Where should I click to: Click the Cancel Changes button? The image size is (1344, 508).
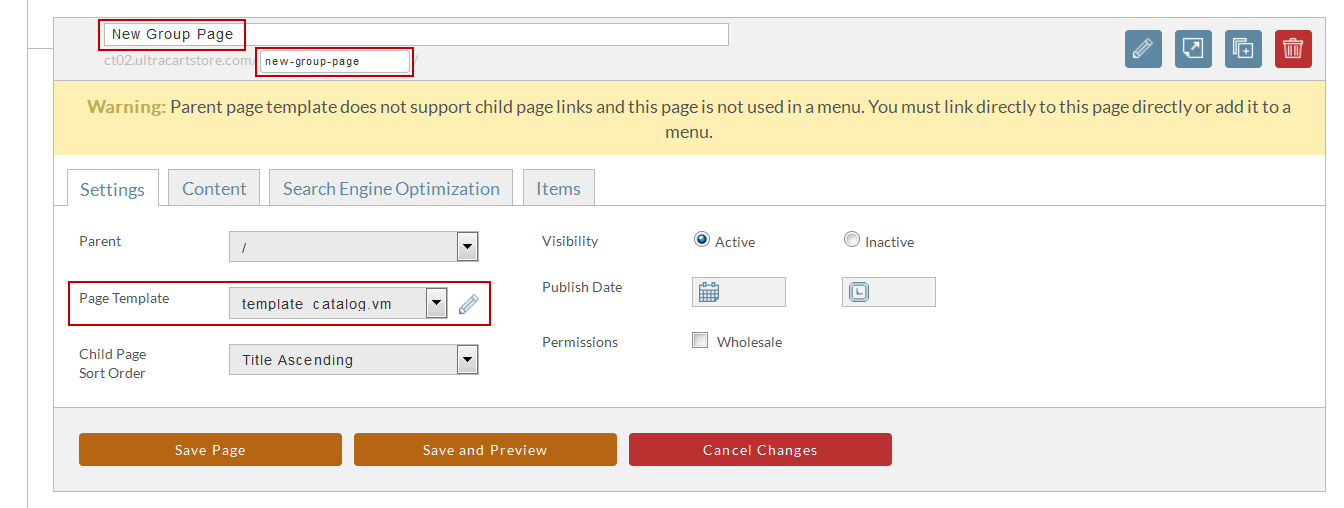(760, 450)
